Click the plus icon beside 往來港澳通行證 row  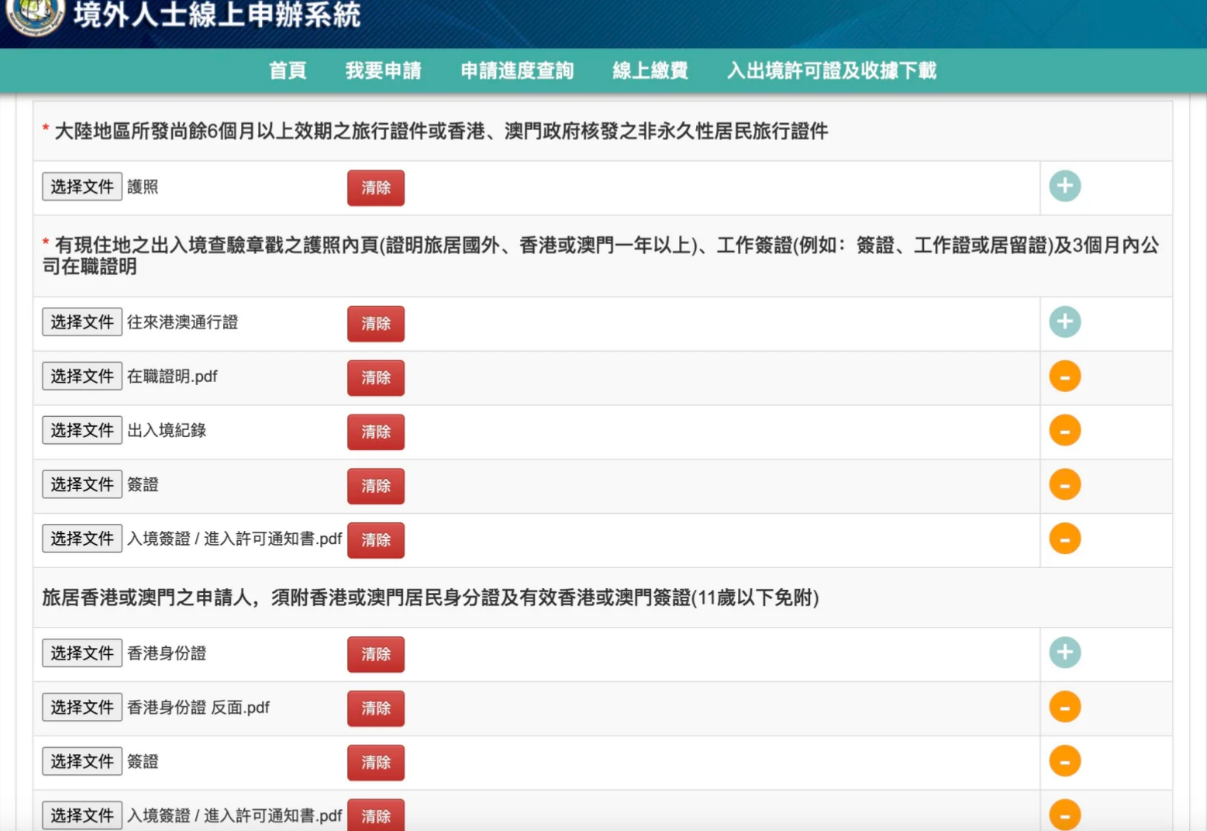pos(1065,322)
